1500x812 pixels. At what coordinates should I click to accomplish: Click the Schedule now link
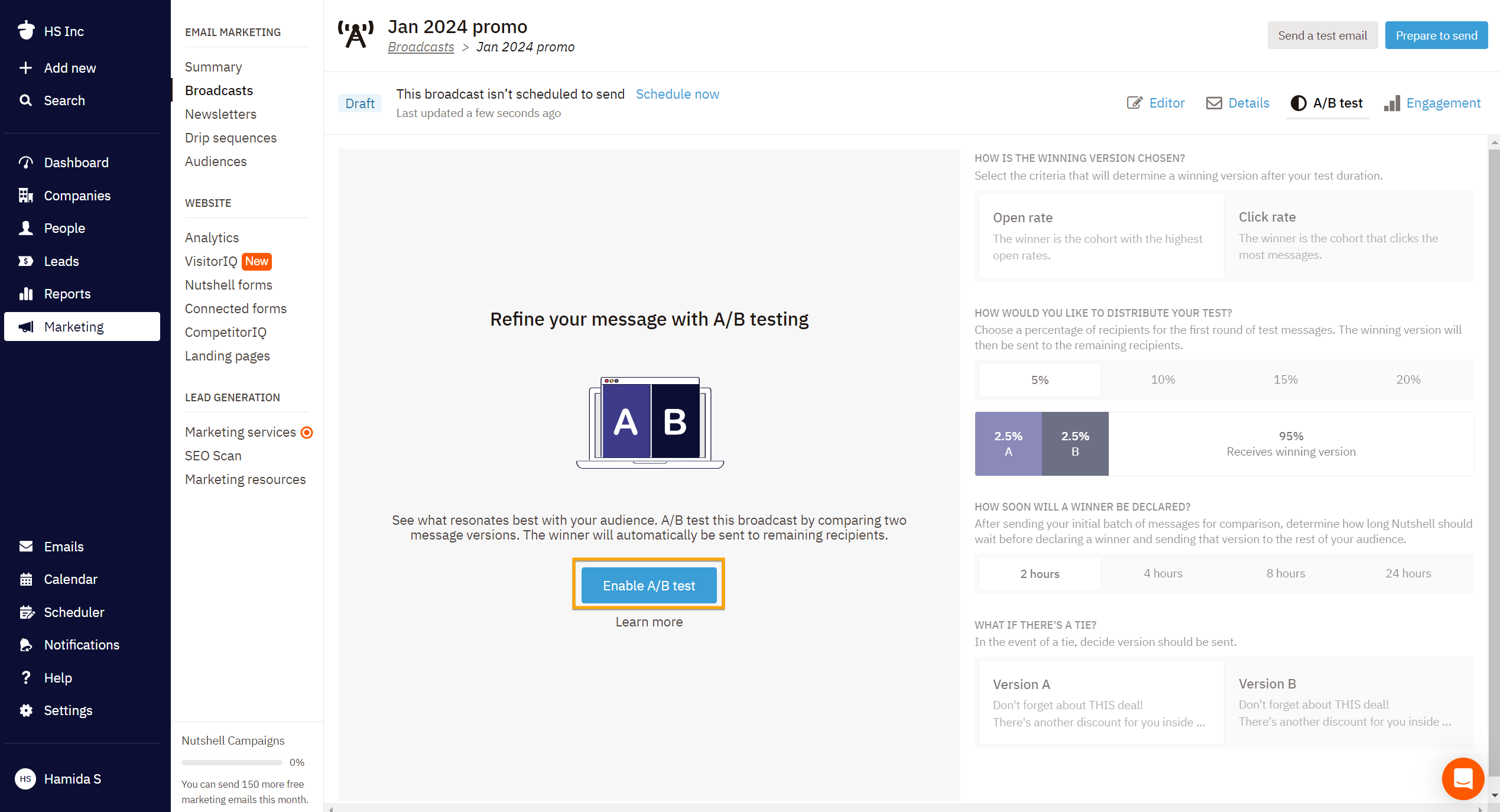click(677, 94)
